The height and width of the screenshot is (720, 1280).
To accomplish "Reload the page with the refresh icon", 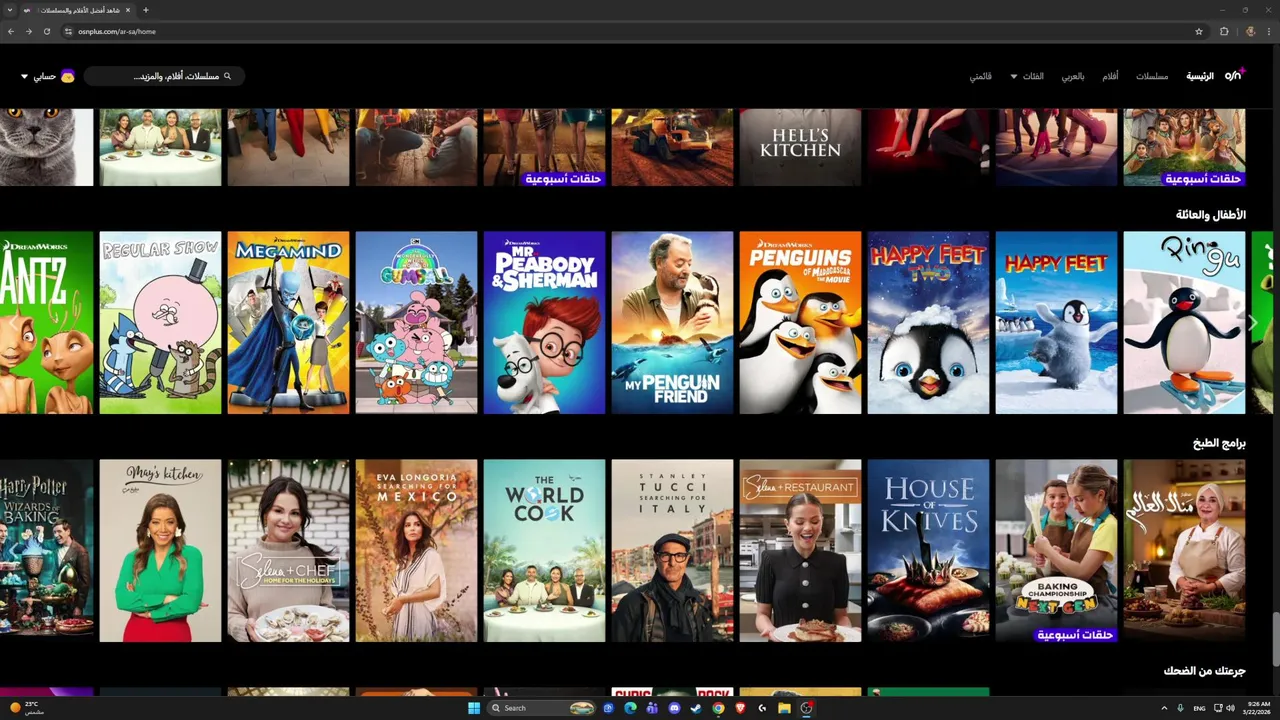I will pyautogui.click(x=47, y=31).
